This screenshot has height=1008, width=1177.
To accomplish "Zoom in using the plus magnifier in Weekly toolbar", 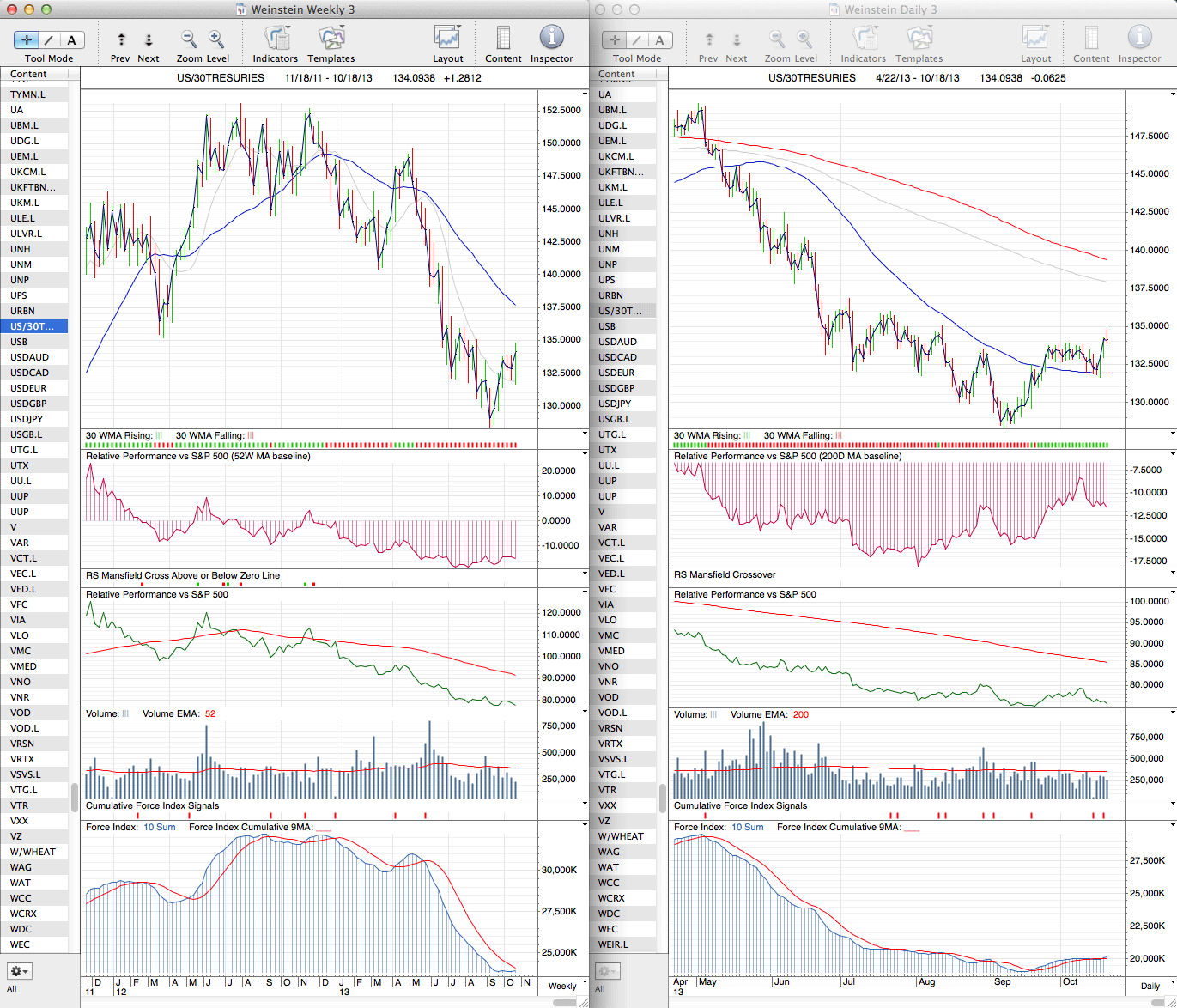I will (x=216, y=39).
